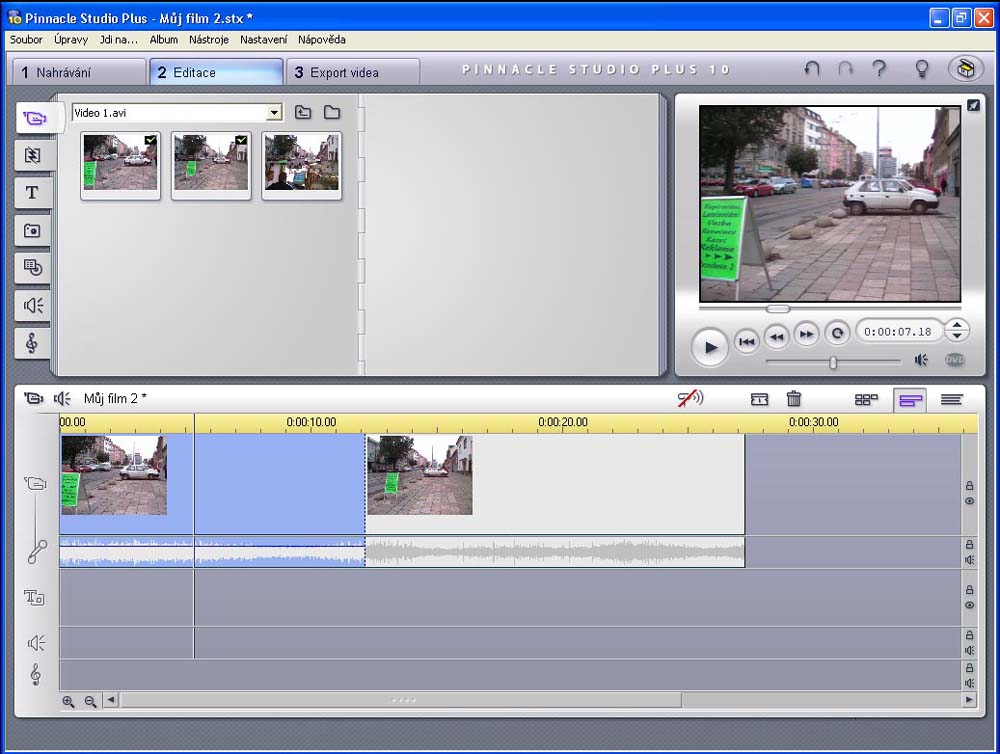Open the timecode stepper arrows
Viewport: 1000px width, 754px height.
pyautogui.click(x=957, y=330)
